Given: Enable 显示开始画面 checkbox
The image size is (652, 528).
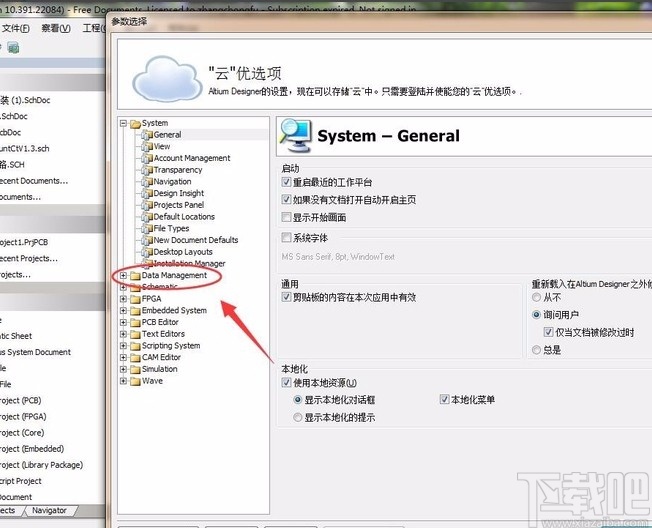Looking at the screenshot, I should coord(286,217).
